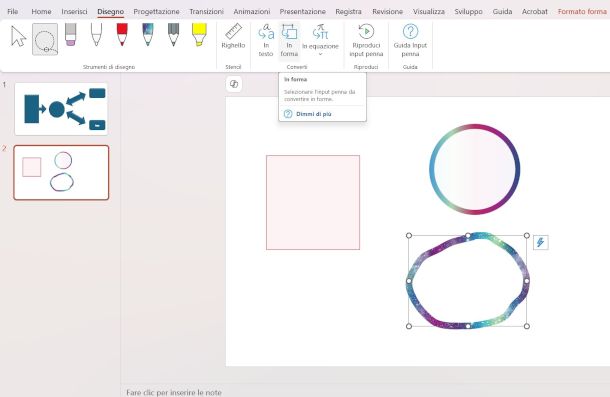Image resolution: width=610 pixels, height=397 pixels.
Task: Switch to the Progettazione tab
Action: 156,12
